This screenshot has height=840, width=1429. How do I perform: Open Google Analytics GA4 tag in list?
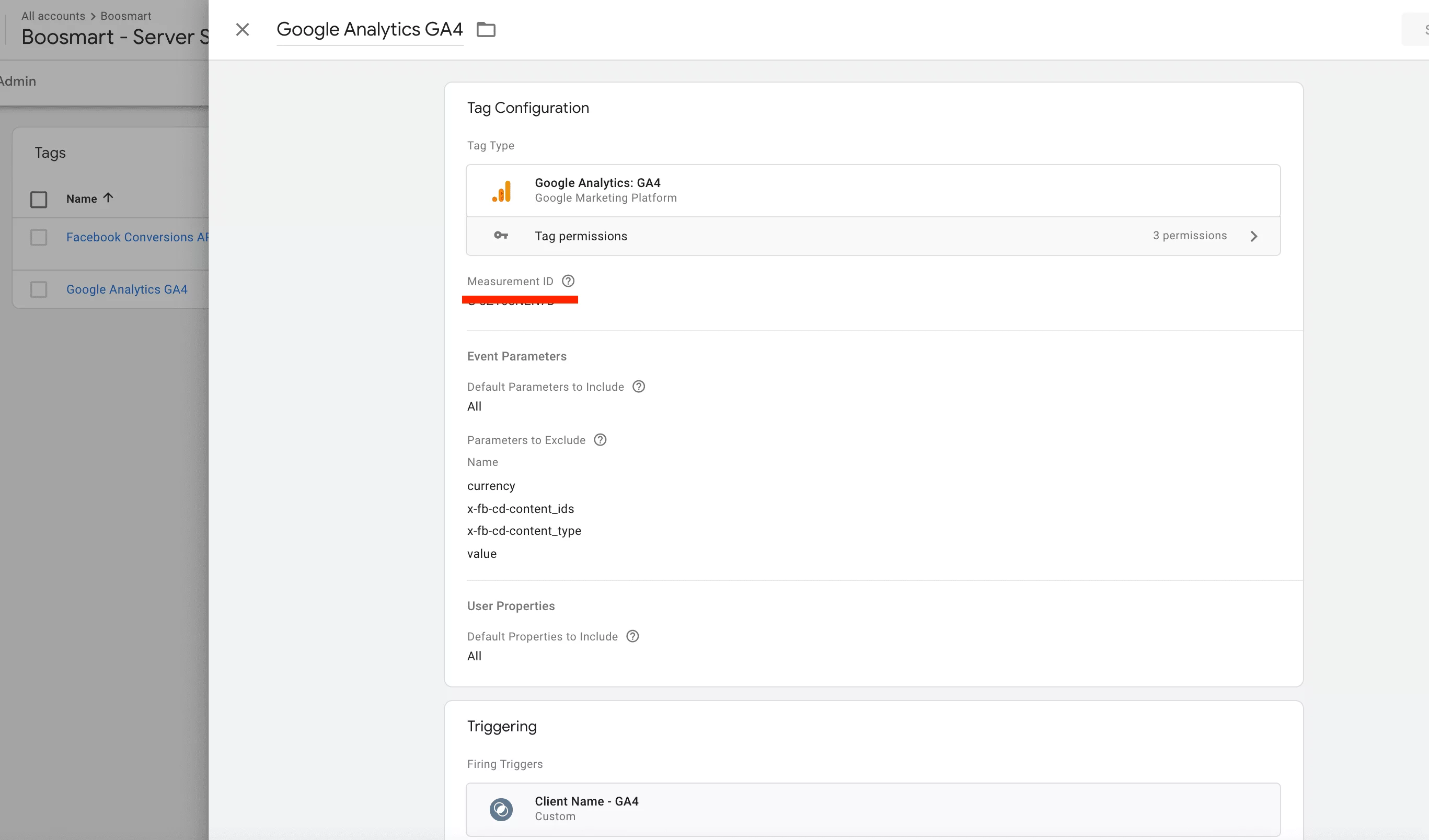tap(127, 289)
